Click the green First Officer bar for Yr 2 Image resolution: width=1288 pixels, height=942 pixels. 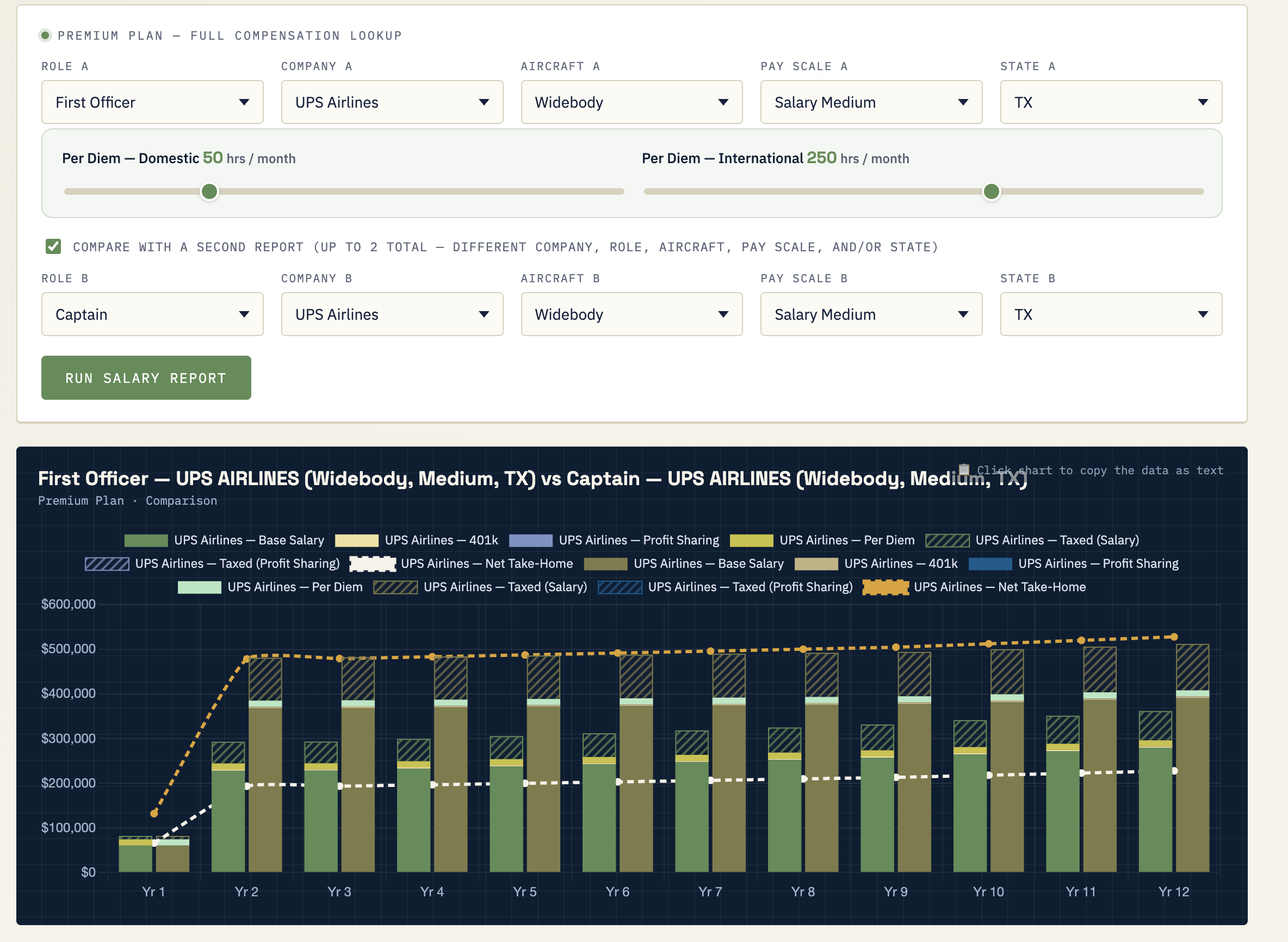point(228,821)
